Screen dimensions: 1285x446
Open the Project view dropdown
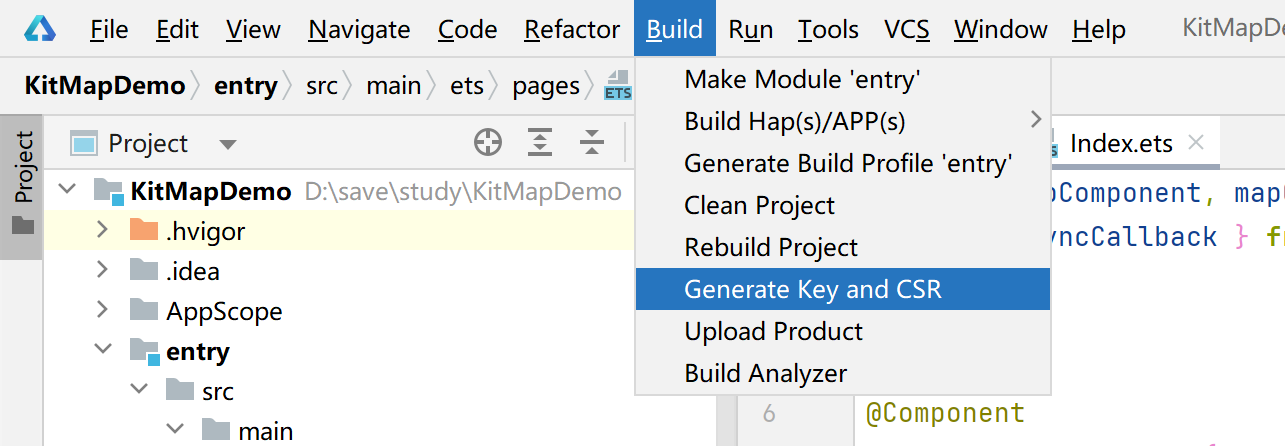[x=228, y=144]
